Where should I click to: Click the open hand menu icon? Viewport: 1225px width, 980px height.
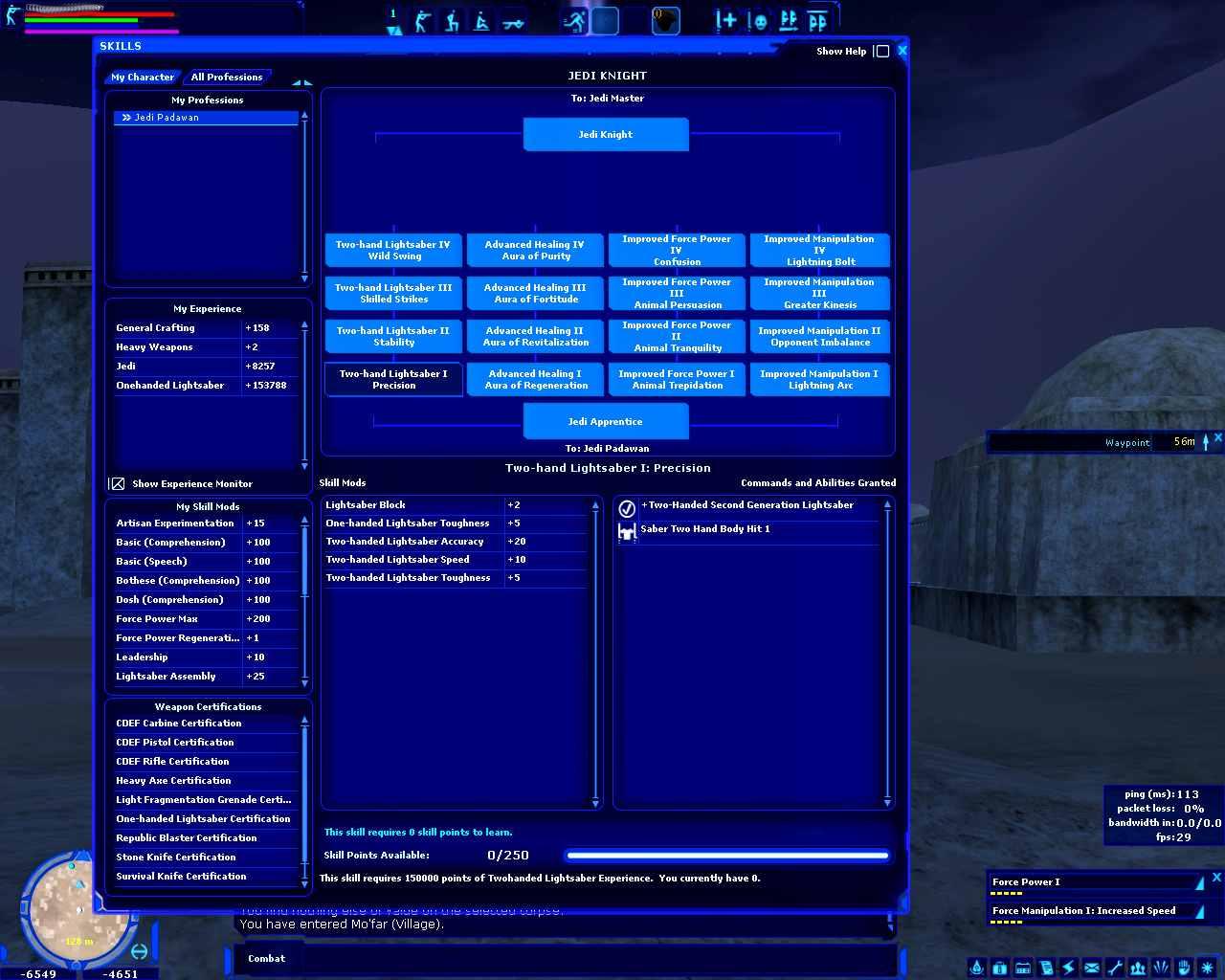point(1184,968)
